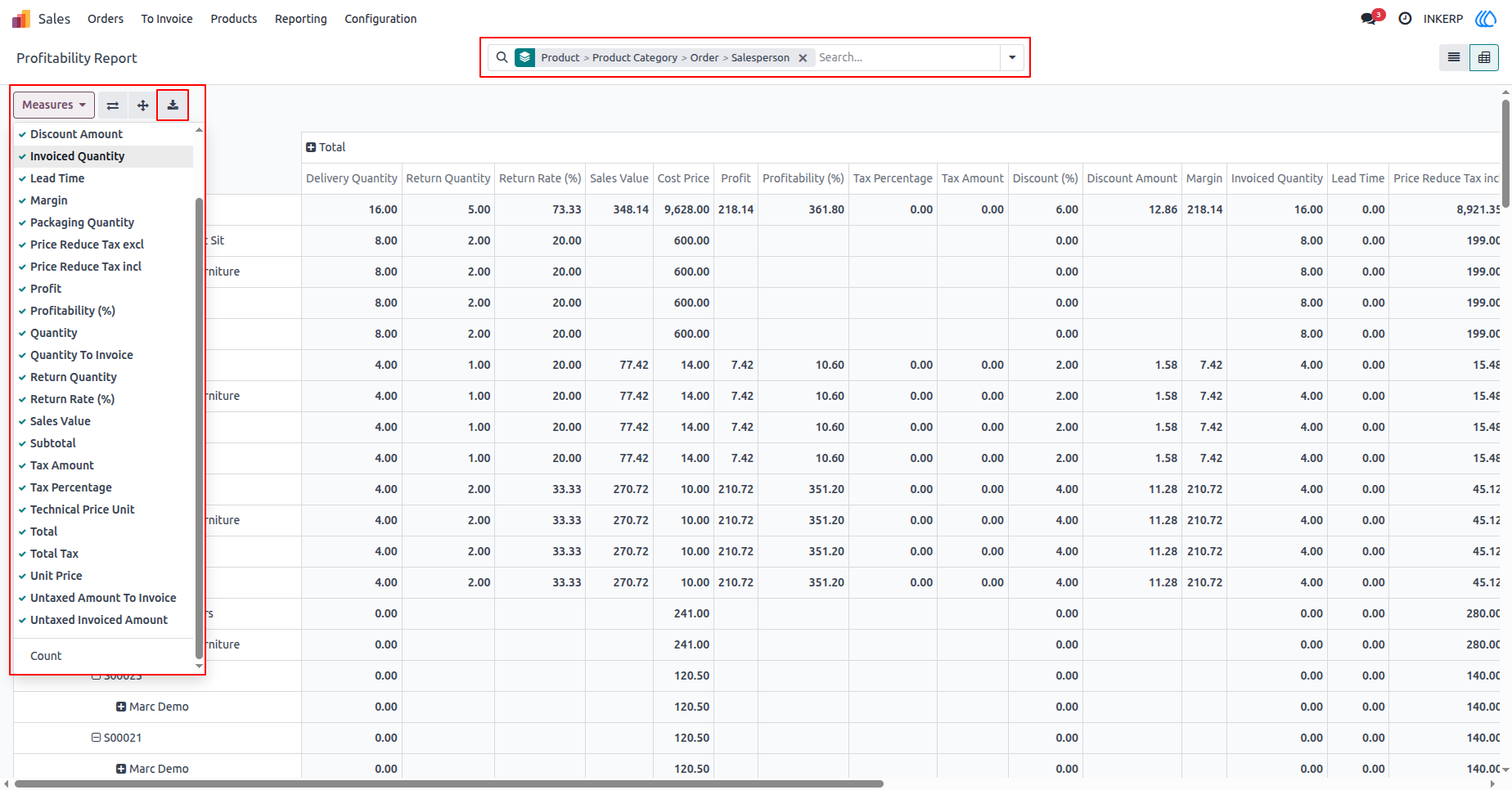Click the Sales app logo icon
This screenshot has height=790, width=1512.
tap(21, 19)
